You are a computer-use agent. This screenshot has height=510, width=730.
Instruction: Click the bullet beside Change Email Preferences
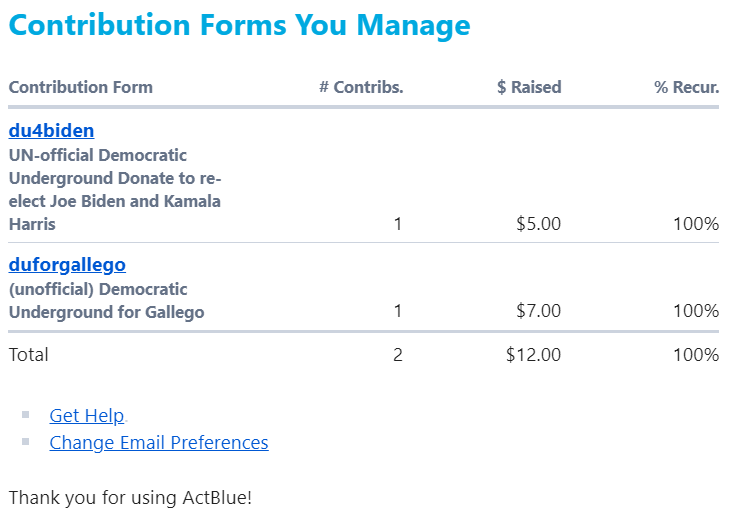(x=27, y=441)
